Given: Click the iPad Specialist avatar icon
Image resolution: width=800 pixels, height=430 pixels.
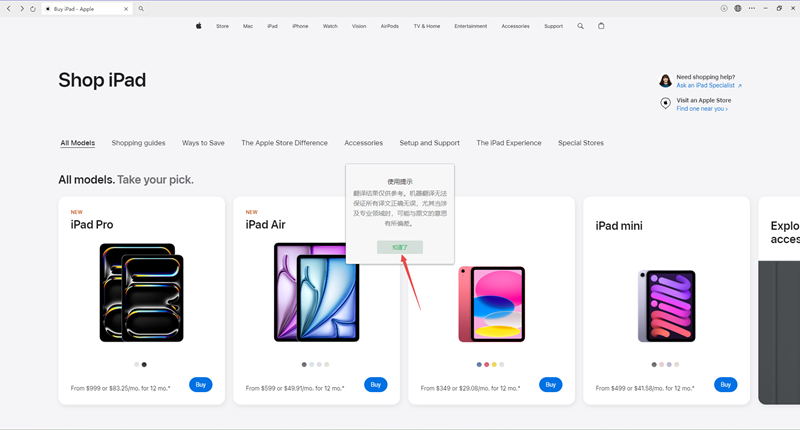Looking at the screenshot, I should point(665,81).
